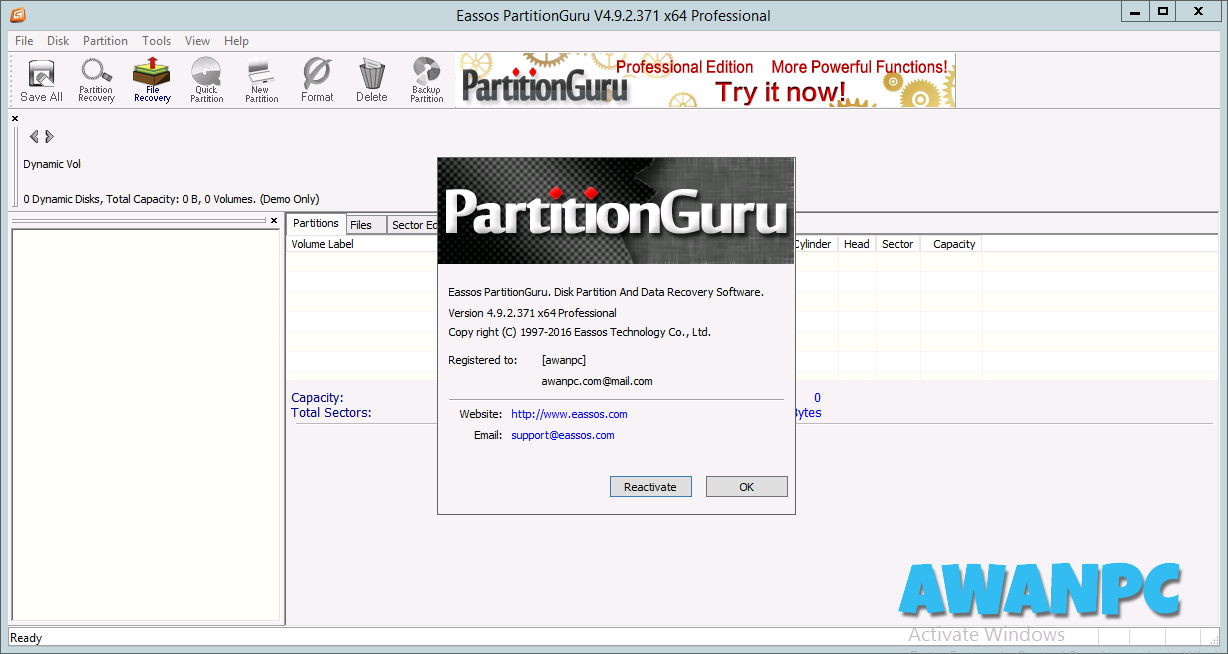Switch to the Partitions tab
This screenshot has height=654, width=1228.
click(x=316, y=224)
